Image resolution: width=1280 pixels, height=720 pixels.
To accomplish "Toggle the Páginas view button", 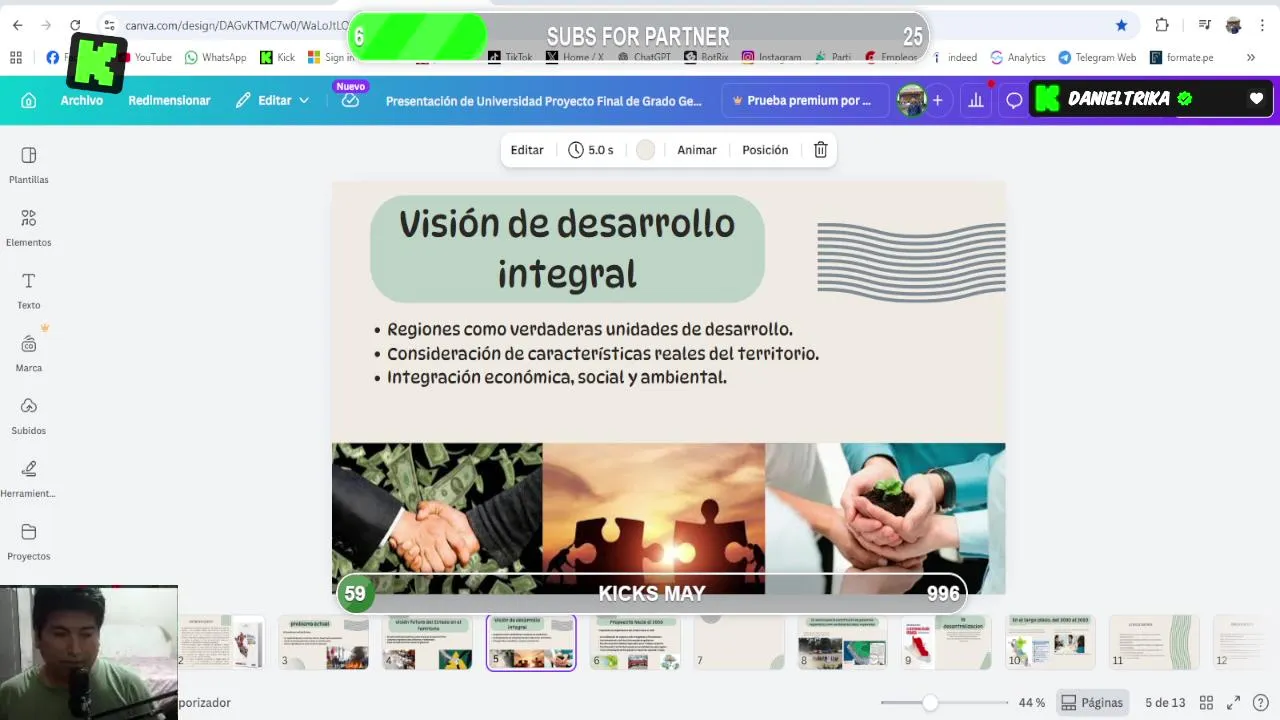I will point(1092,703).
